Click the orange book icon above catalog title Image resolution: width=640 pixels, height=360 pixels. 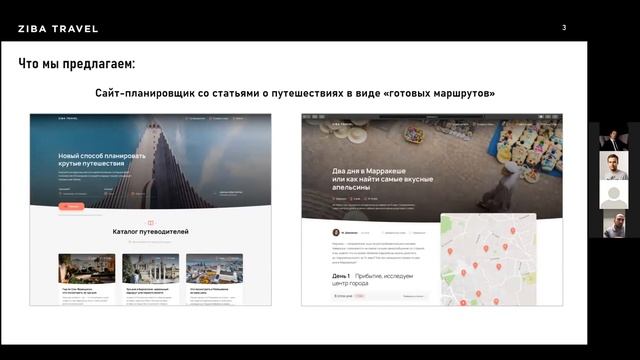(151, 222)
